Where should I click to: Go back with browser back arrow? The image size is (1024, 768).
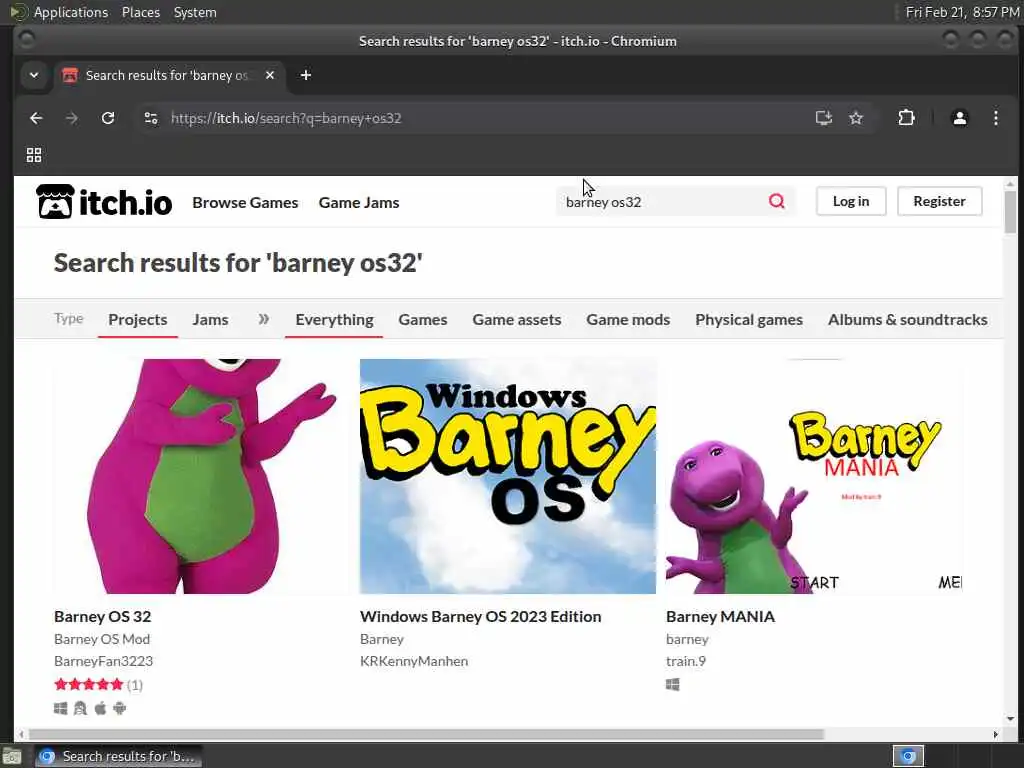pyautogui.click(x=37, y=118)
